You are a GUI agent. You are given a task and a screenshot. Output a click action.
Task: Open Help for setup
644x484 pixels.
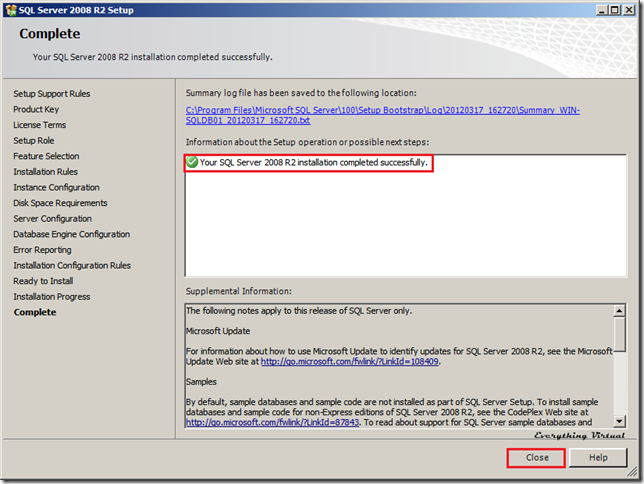[598, 458]
